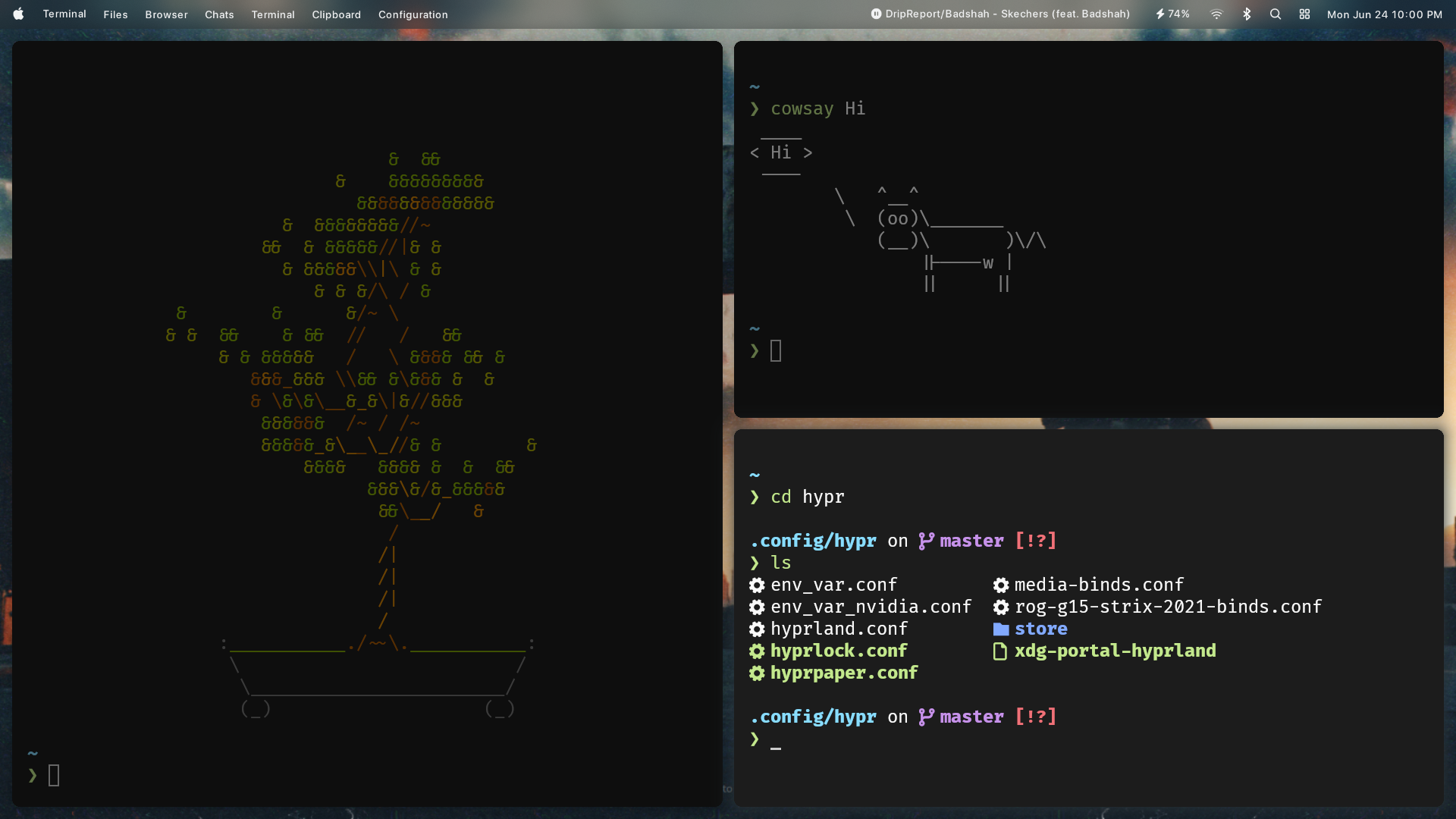The width and height of the screenshot is (1456, 819).
Task: Open the Configuration menu
Action: tap(413, 14)
